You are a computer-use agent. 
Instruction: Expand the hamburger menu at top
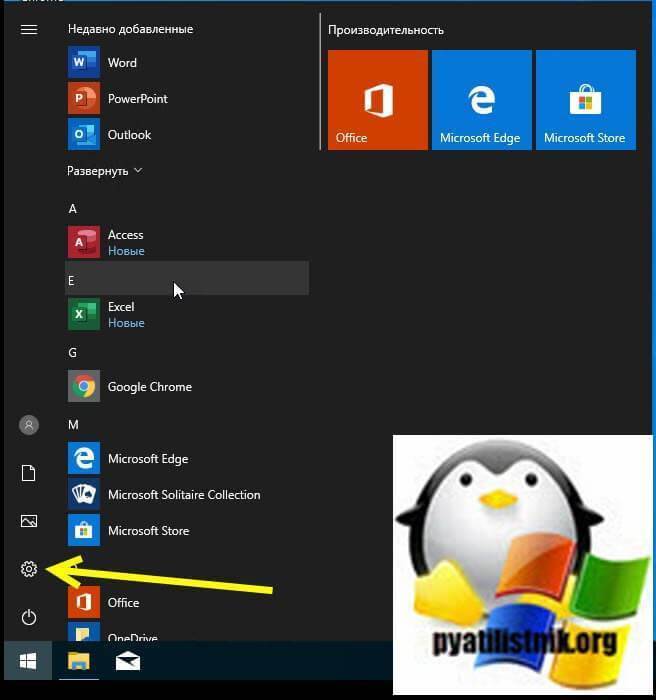(x=29, y=29)
